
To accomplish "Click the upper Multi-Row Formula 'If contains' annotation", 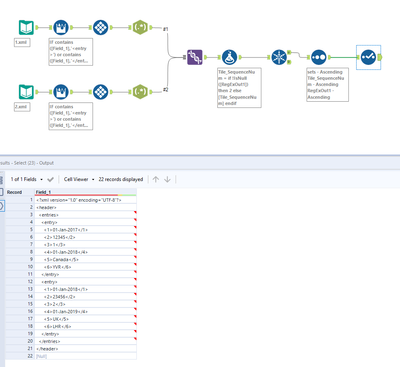I will pos(71,52).
